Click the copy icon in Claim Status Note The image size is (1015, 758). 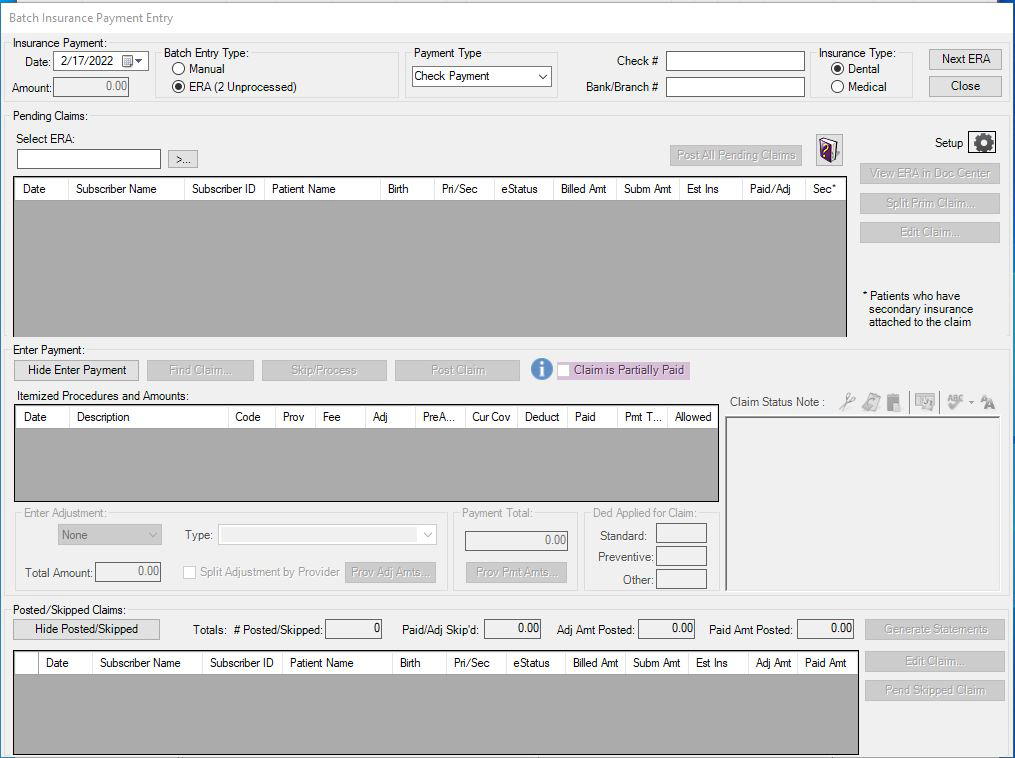[x=871, y=402]
